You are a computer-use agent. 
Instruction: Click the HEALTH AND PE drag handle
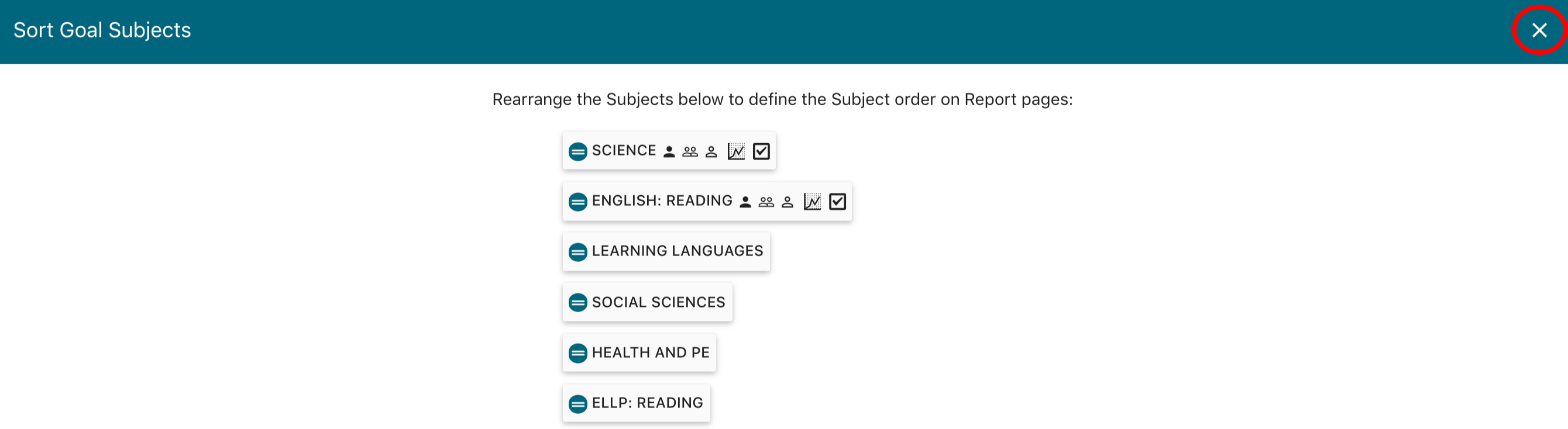click(577, 353)
